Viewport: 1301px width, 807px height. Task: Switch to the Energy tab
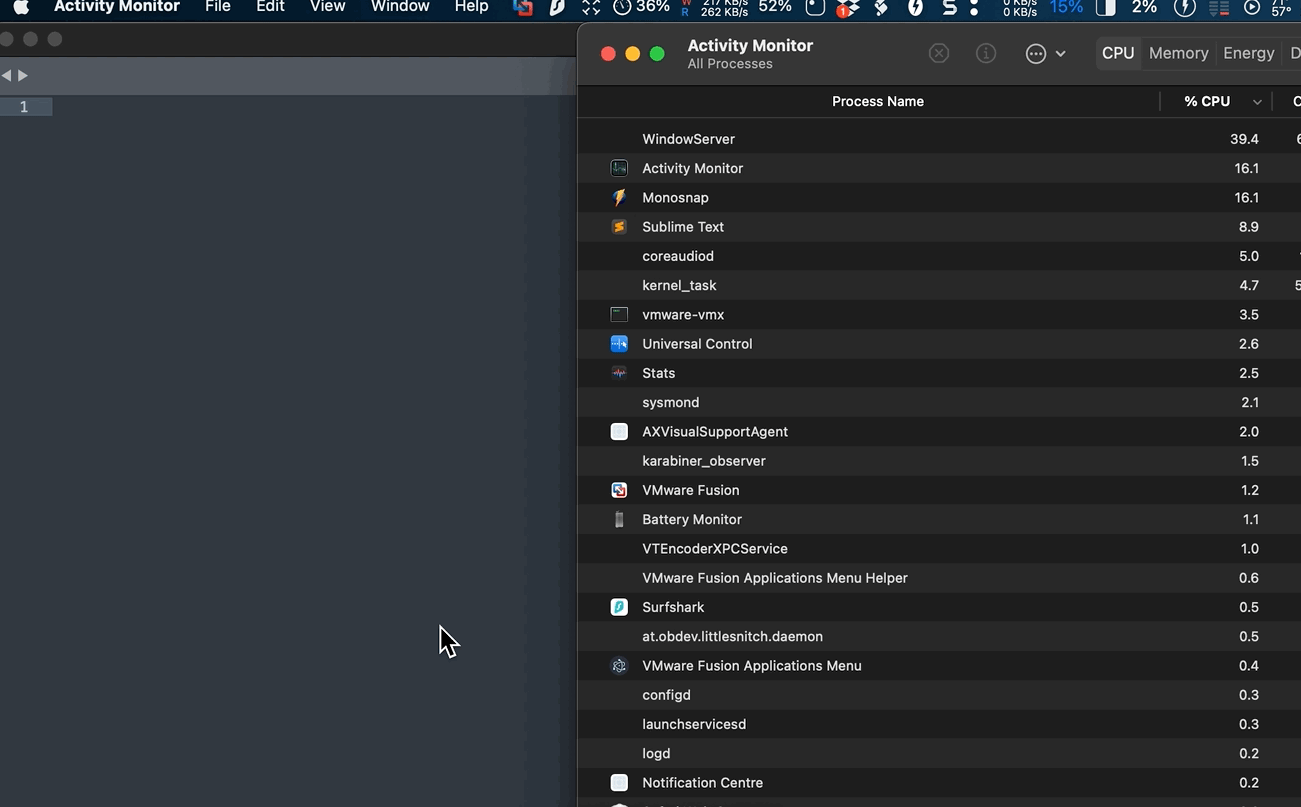[x=1248, y=54]
